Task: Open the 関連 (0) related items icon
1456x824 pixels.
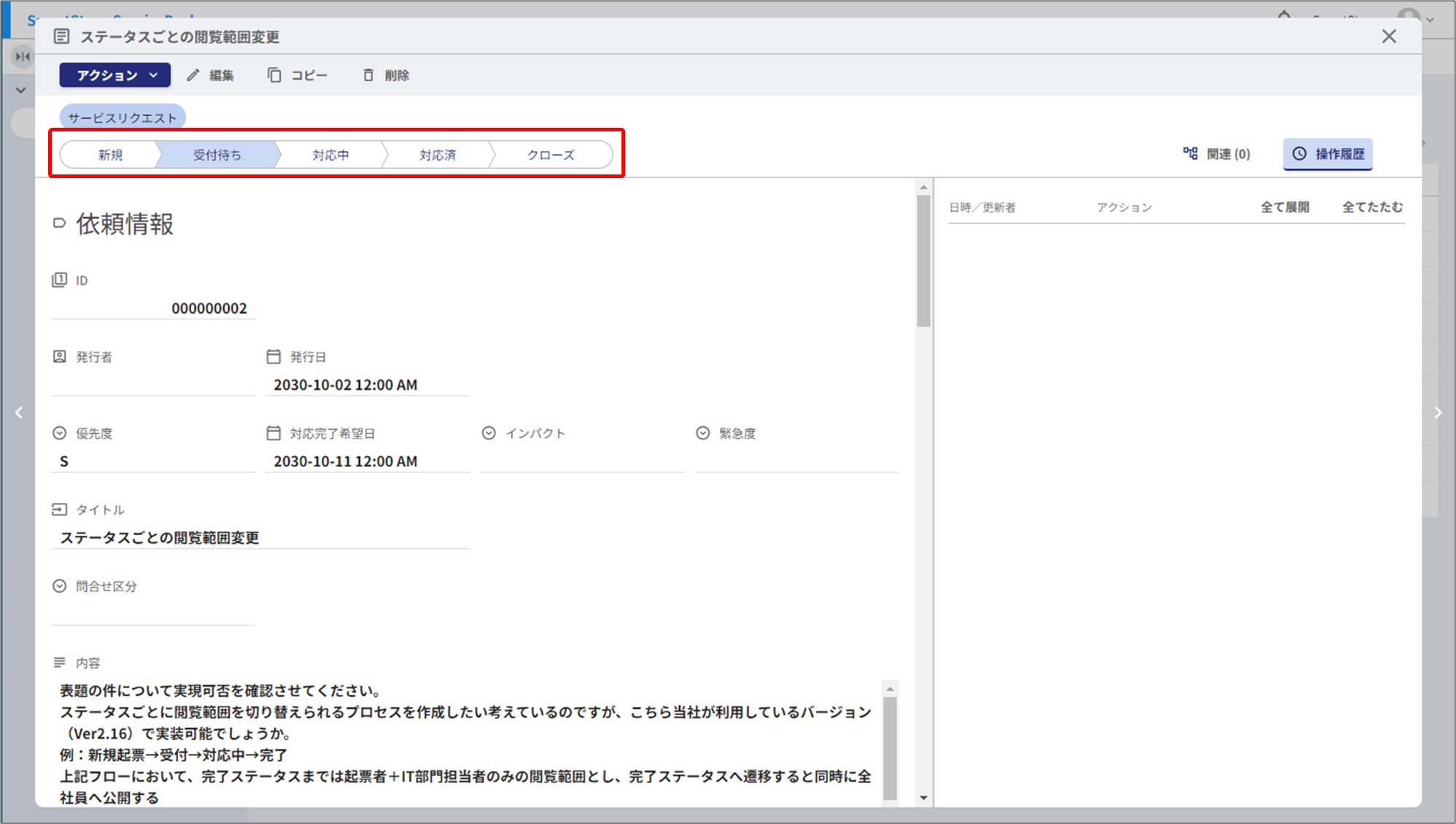Action: [x=1190, y=153]
